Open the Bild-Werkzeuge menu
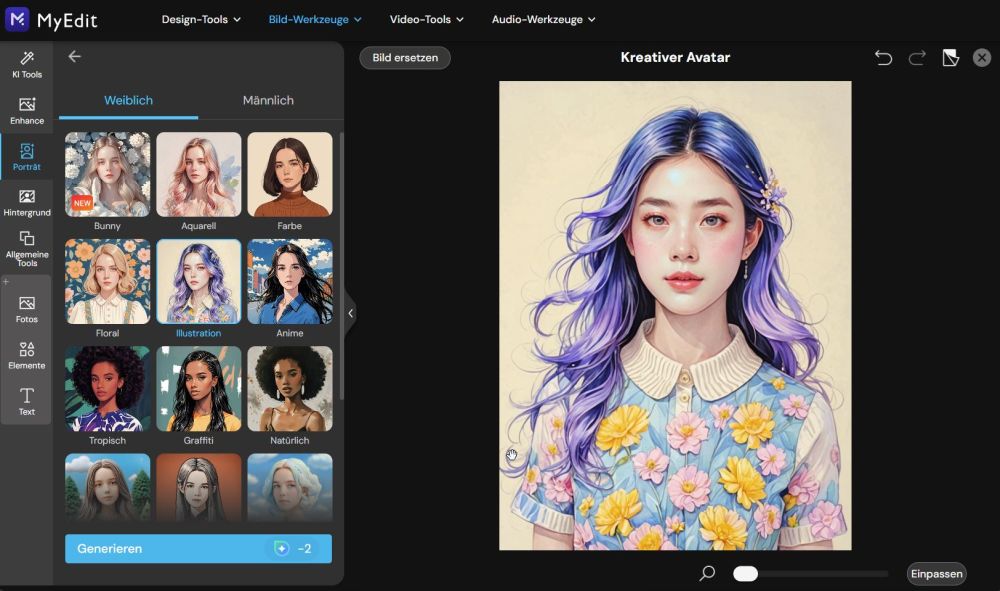The height and width of the screenshot is (591, 1000). click(315, 19)
